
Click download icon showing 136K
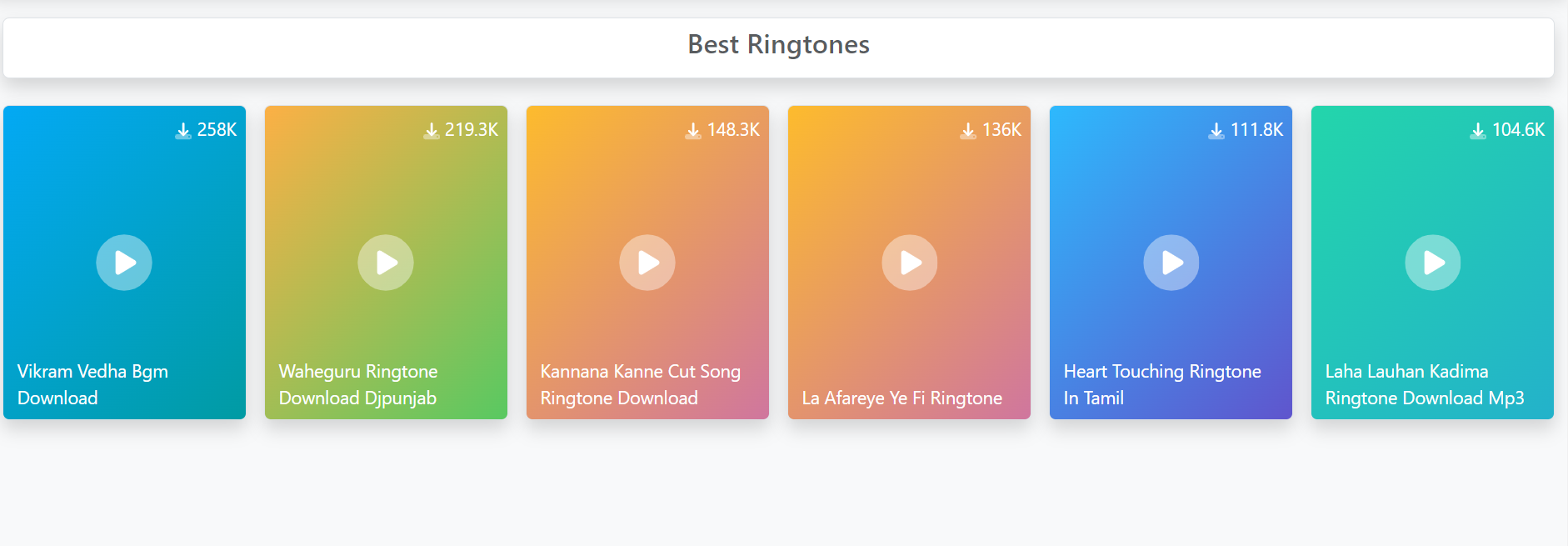click(968, 131)
